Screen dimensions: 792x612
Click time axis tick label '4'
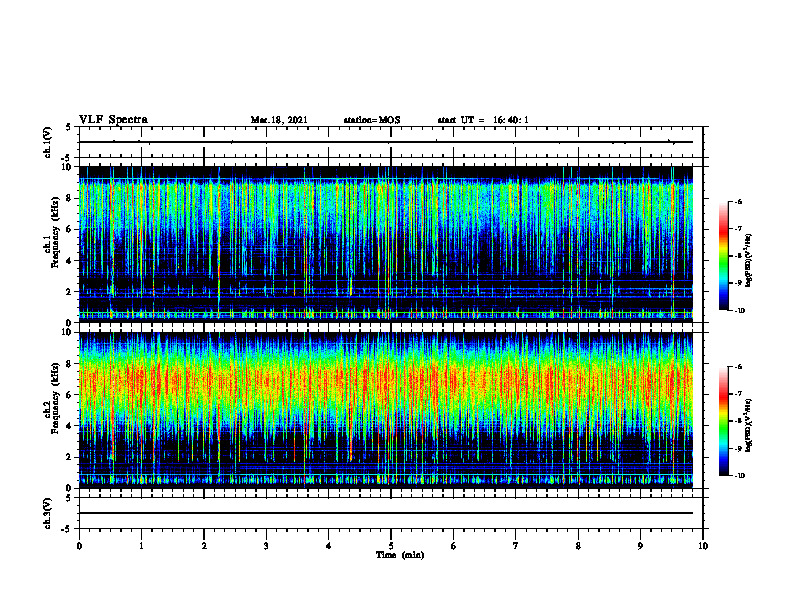[x=329, y=546]
